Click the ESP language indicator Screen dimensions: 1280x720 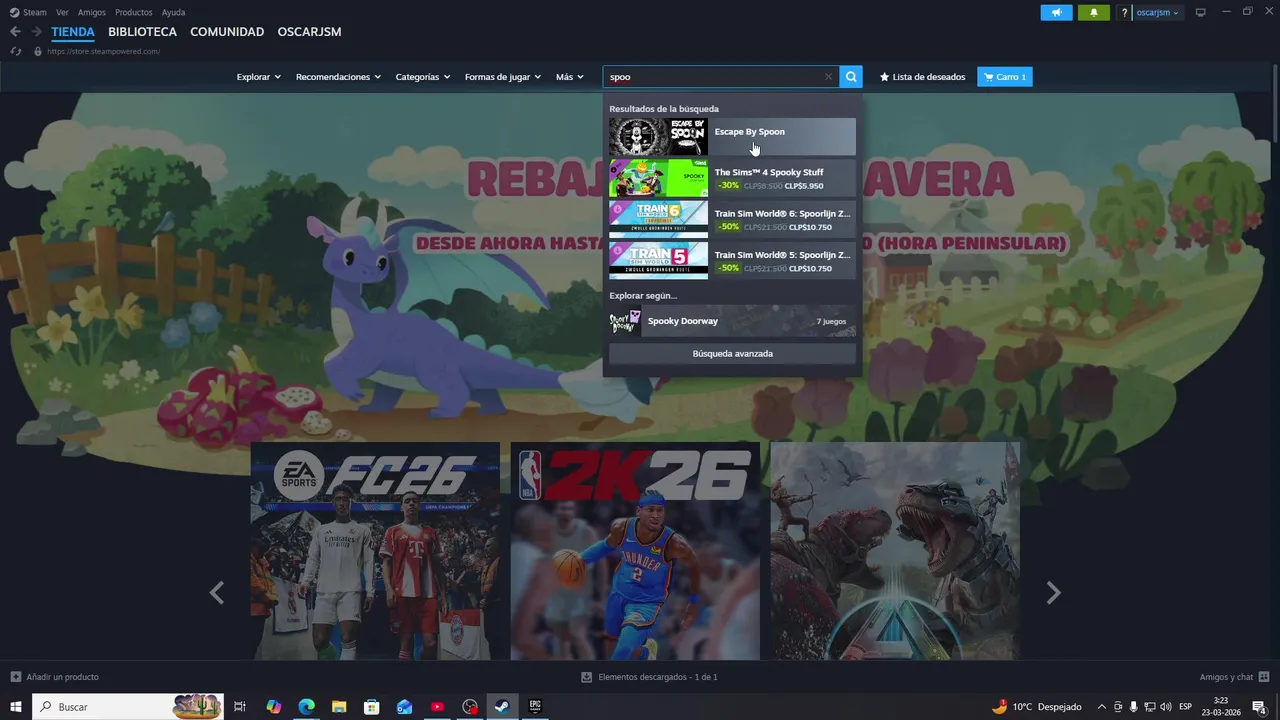click(x=1186, y=707)
